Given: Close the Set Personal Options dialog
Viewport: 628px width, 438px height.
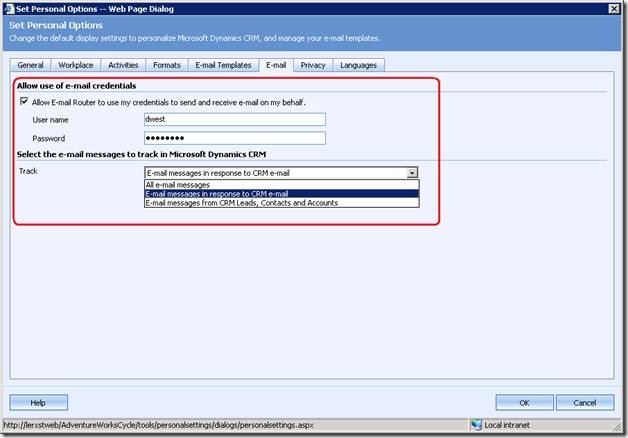Looking at the screenshot, I should (614, 8).
